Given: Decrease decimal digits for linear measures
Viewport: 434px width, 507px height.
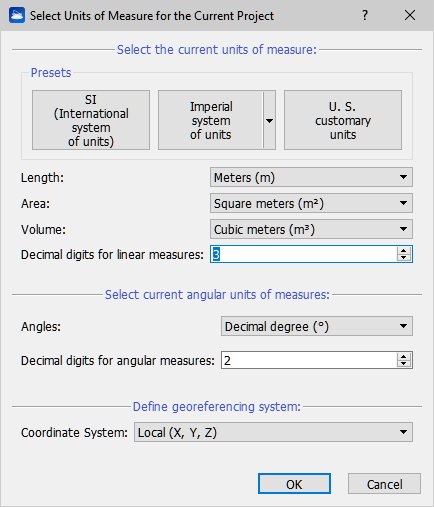Looking at the screenshot, I should tap(404, 258).
